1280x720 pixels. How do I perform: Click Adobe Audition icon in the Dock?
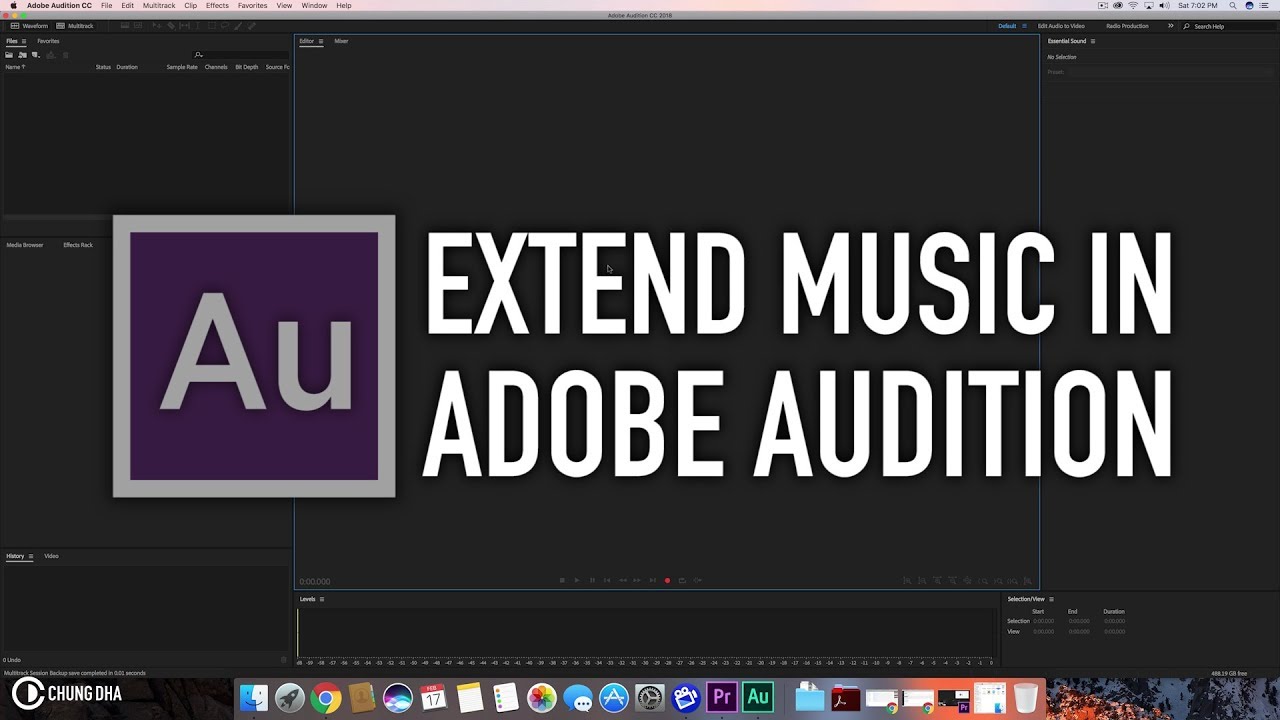pyautogui.click(x=758, y=697)
